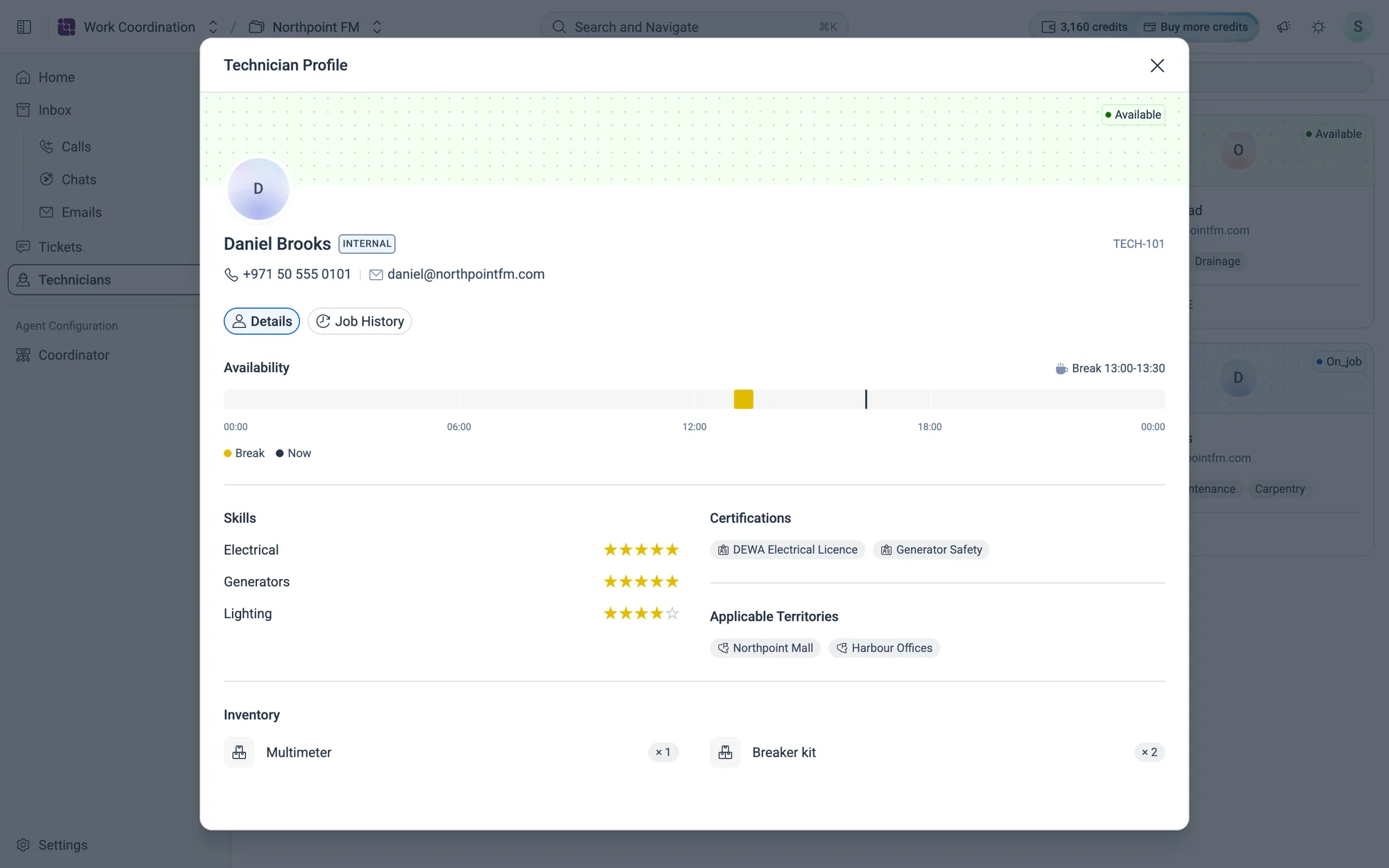Toggle the light/dark theme sun icon
The width and height of the screenshot is (1389, 868).
tap(1318, 27)
